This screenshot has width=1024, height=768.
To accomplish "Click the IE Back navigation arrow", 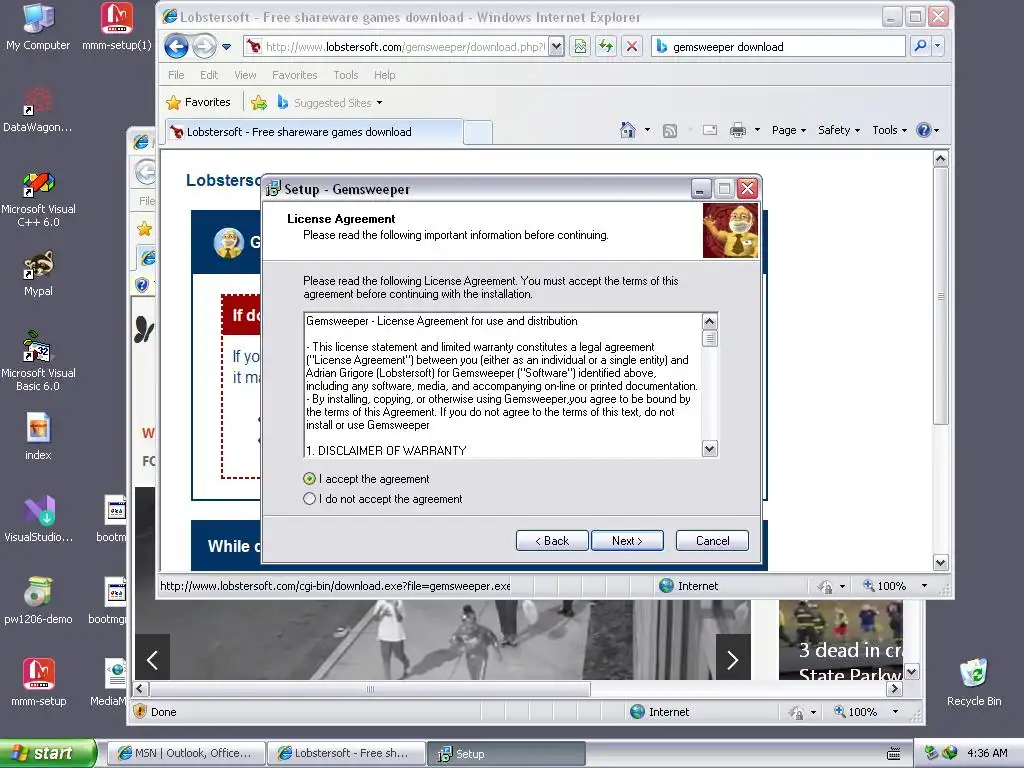I will point(176,46).
